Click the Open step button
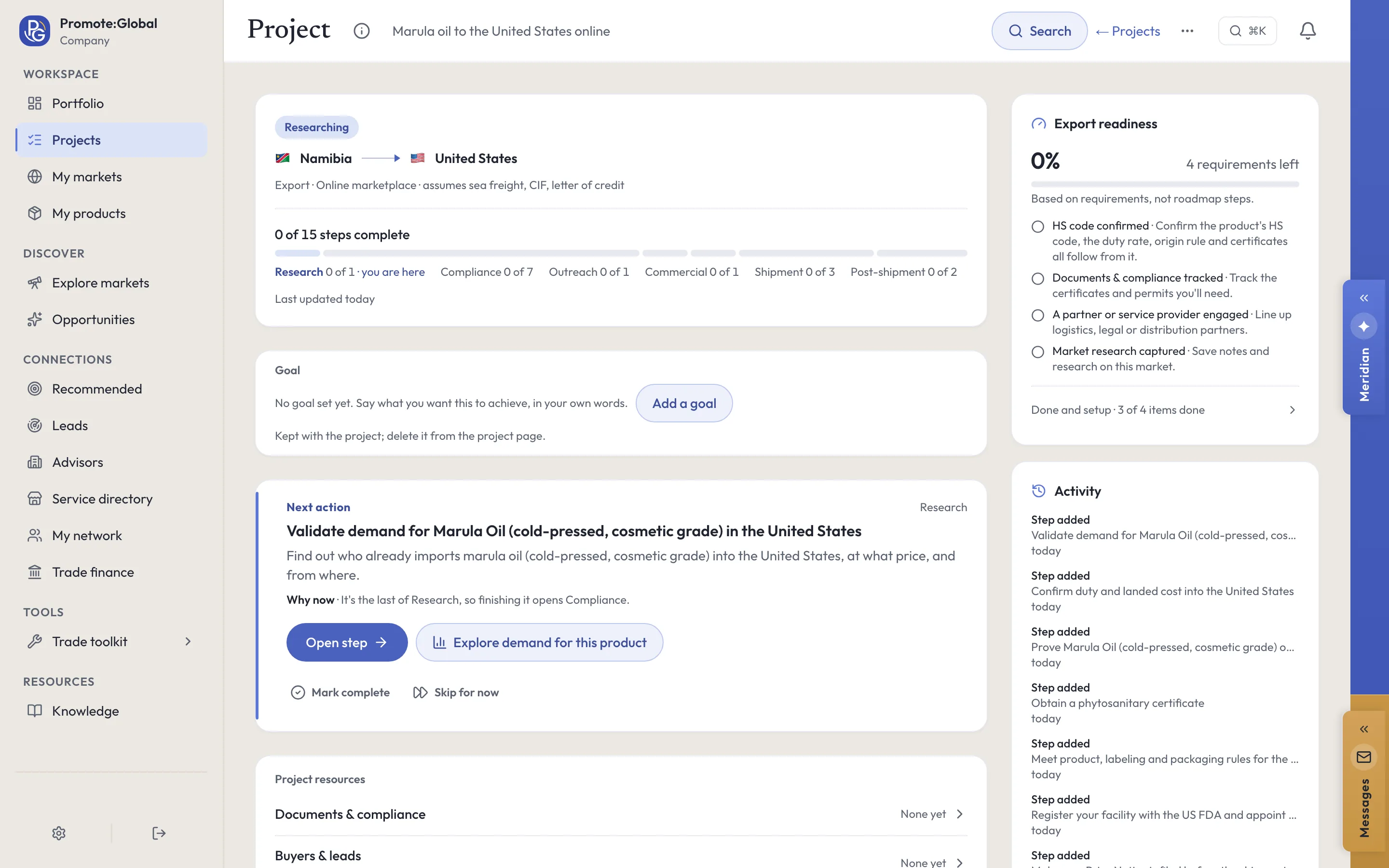The height and width of the screenshot is (868, 1389). click(x=347, y=642)
